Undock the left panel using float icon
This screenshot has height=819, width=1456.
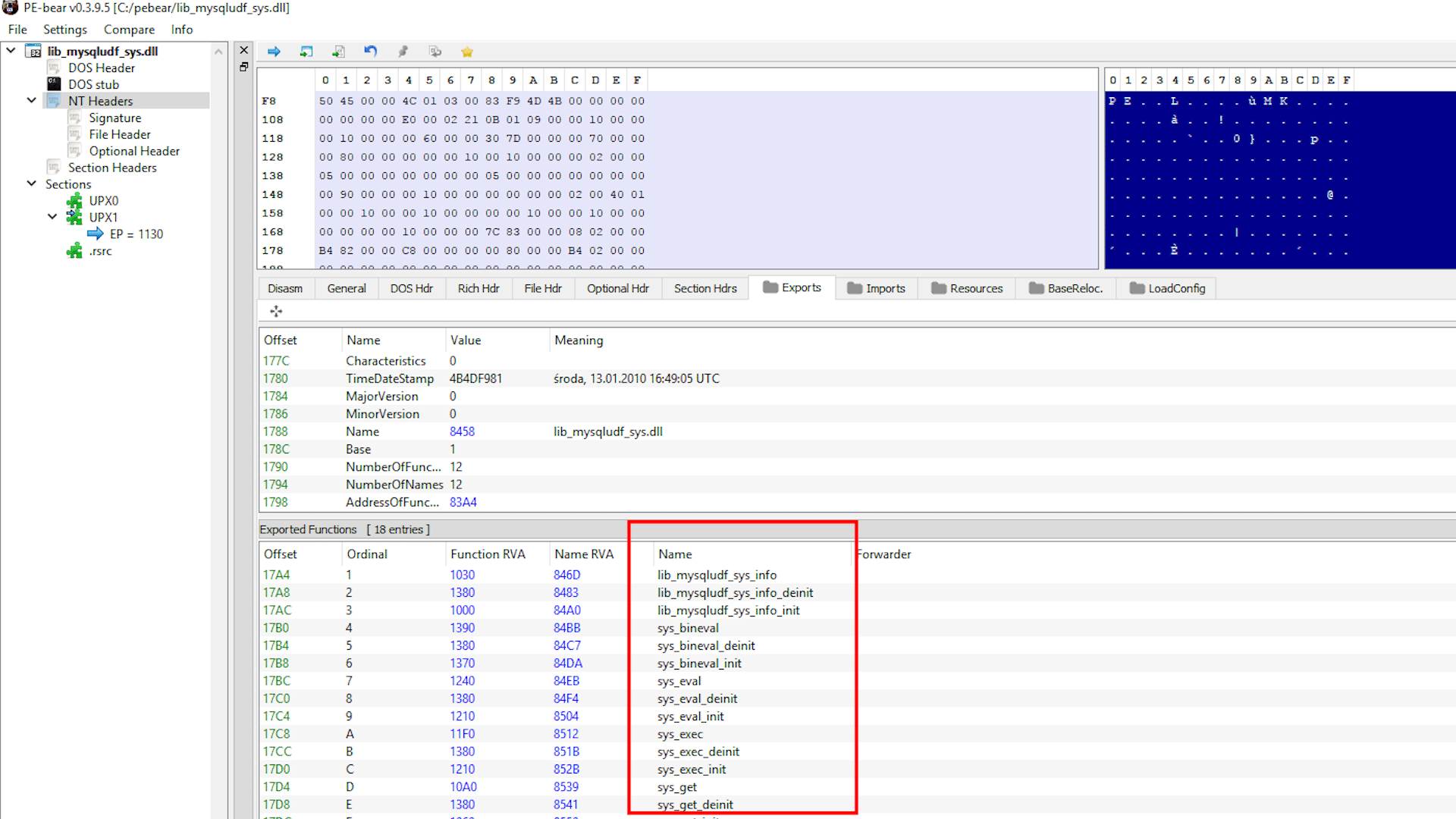point(244,67)
